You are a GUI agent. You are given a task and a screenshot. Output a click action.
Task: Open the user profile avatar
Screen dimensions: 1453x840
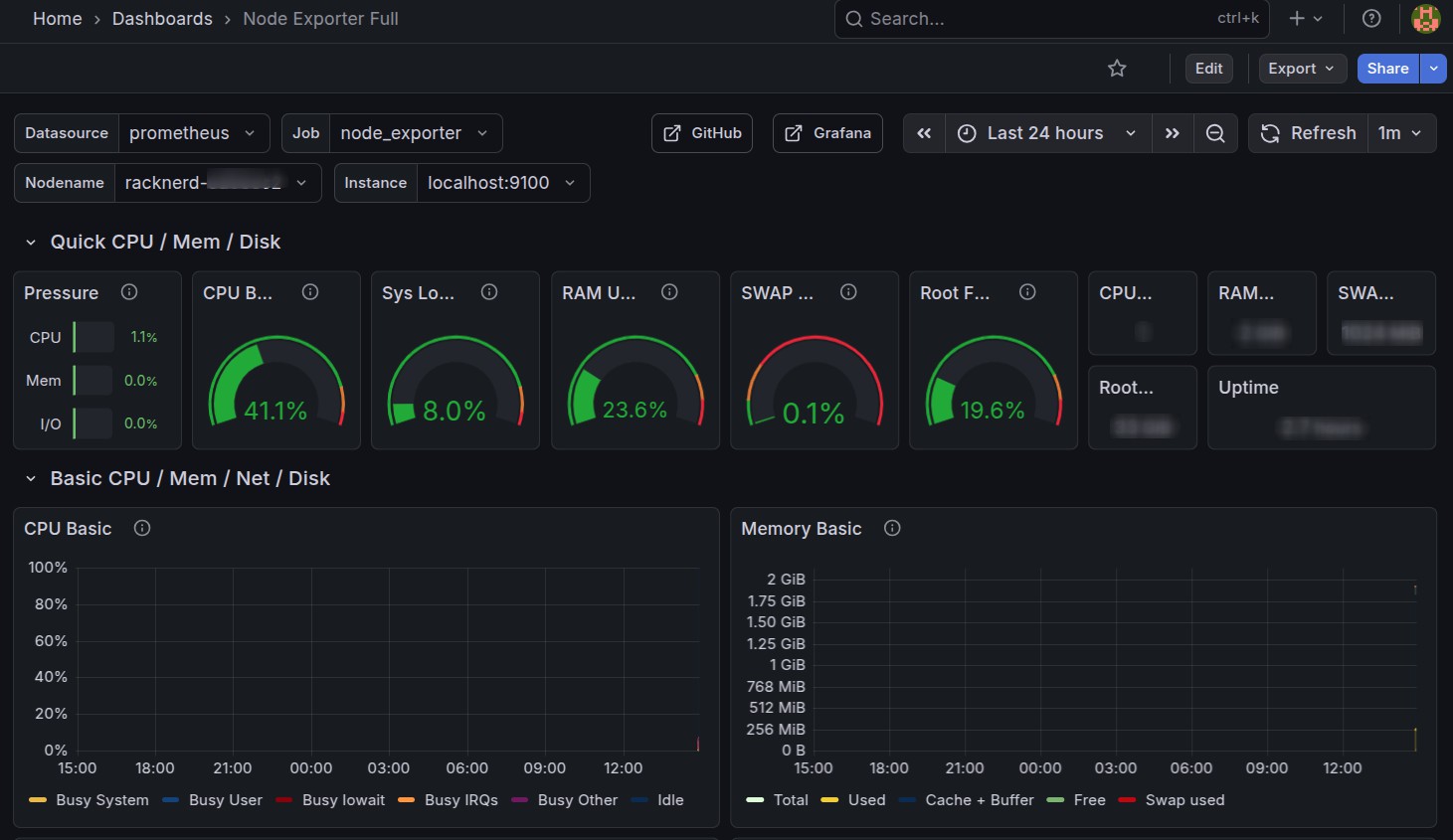click(1425, 19)
